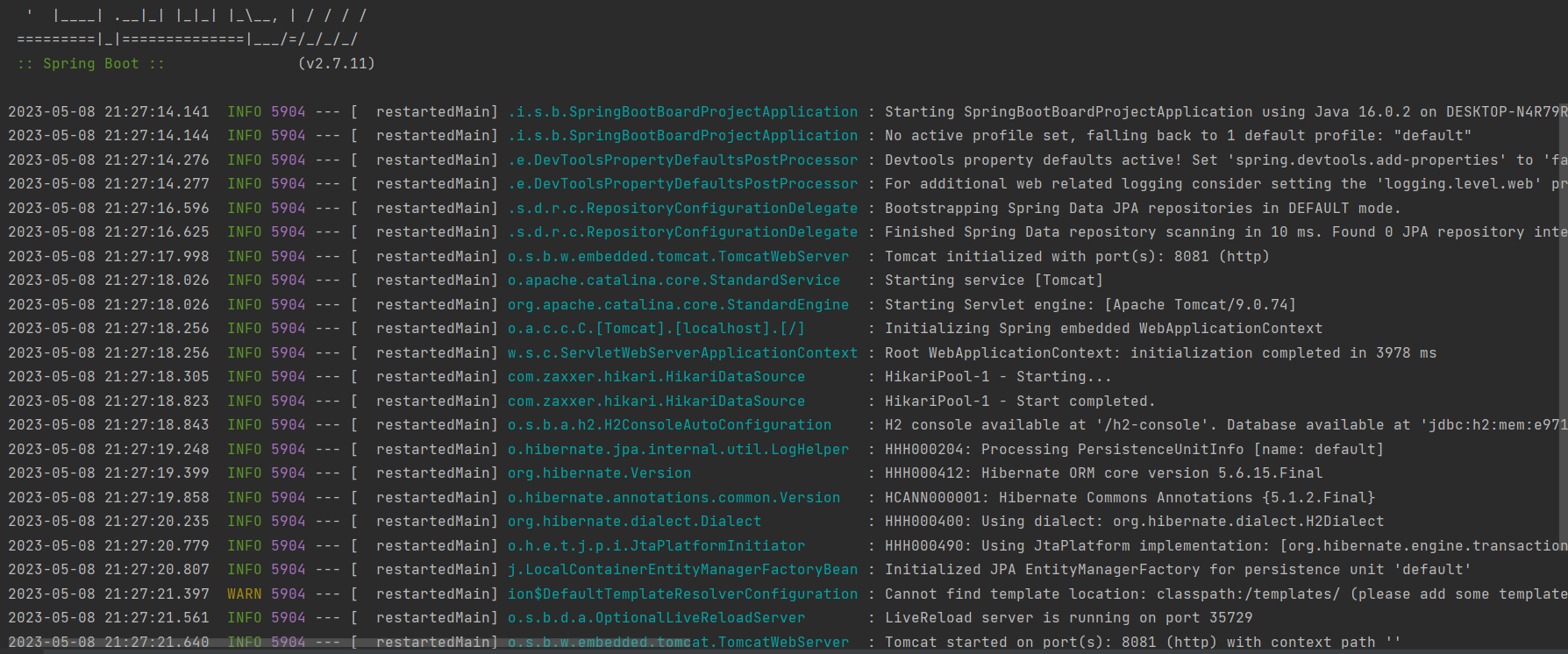
Task: Click logger 'o.hibernate.jpa.internal.util.LogHelper'
Action: (679, 449)
